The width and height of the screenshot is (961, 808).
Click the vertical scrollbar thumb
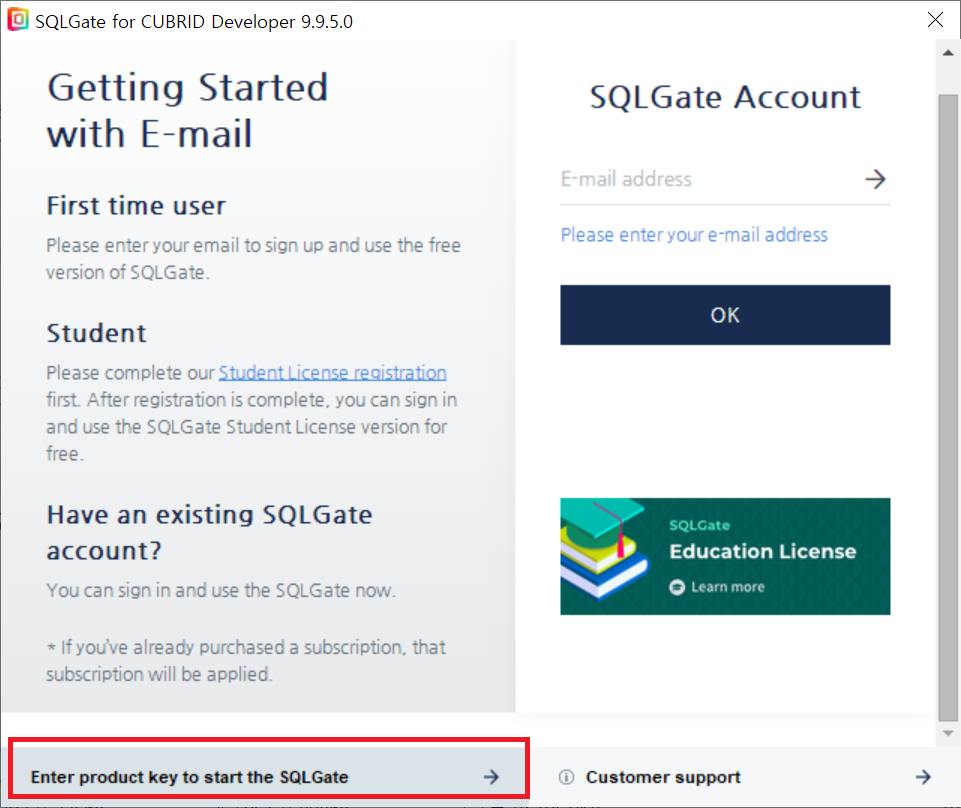(x=948, y=400)
